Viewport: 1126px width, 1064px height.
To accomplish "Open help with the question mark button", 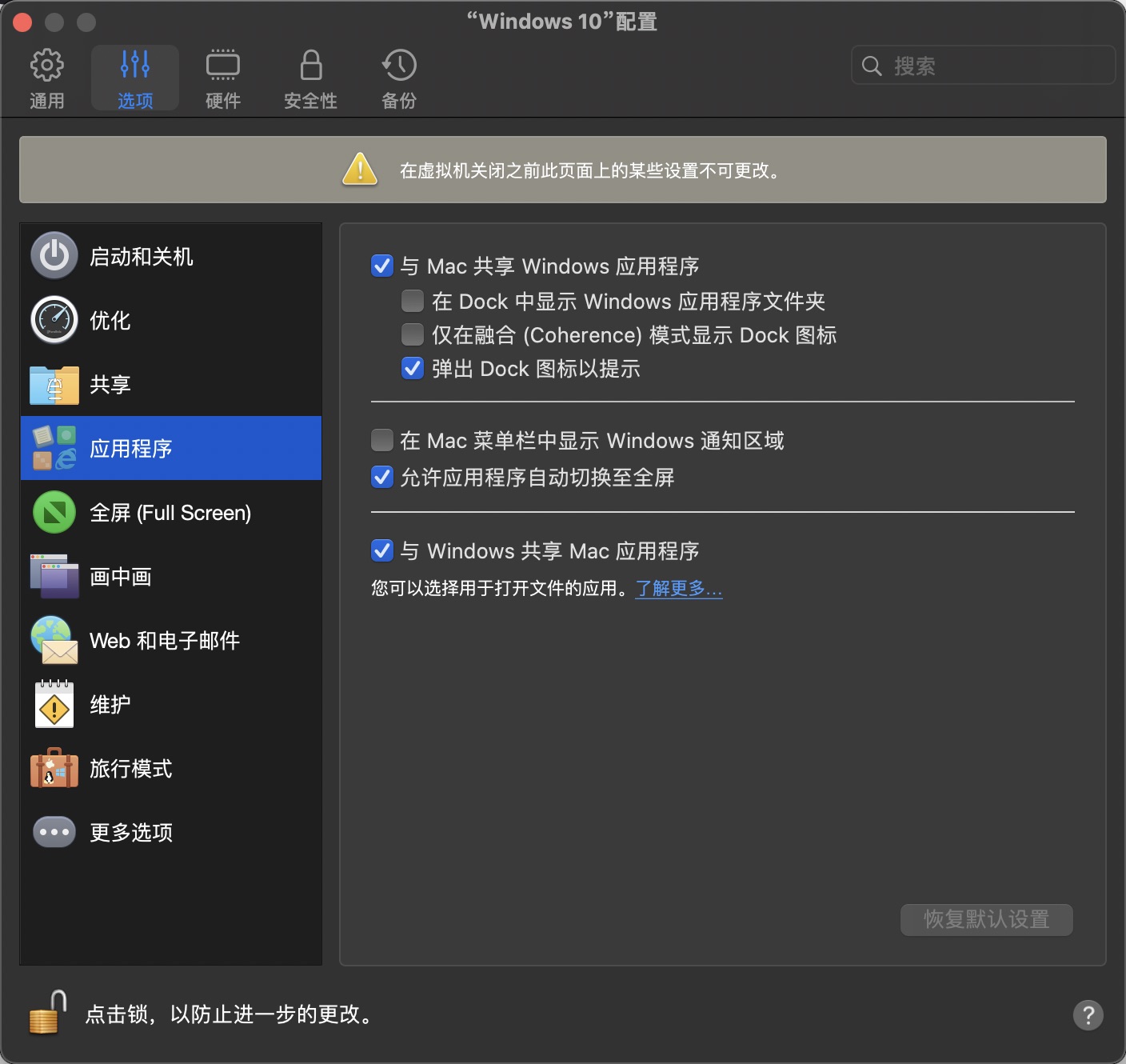I will point(1088,1015).
